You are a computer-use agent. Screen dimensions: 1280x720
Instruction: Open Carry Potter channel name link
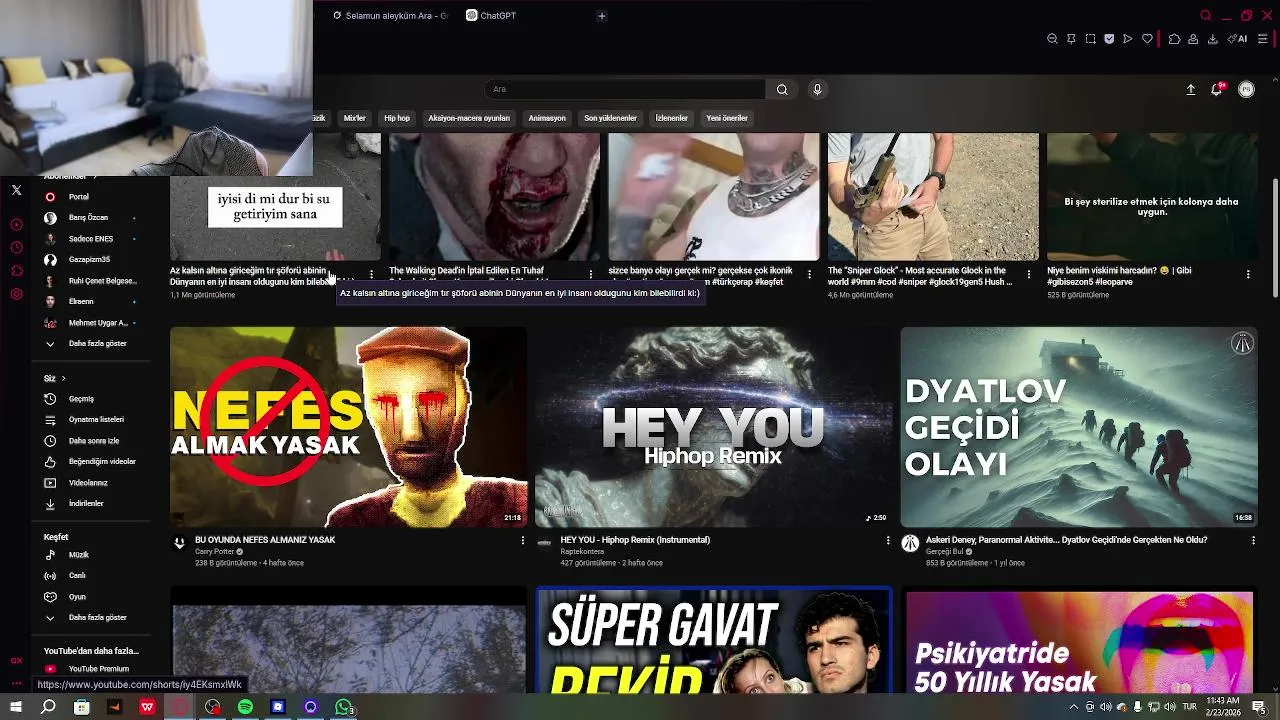pyautogui.click(x=215, y=552)
